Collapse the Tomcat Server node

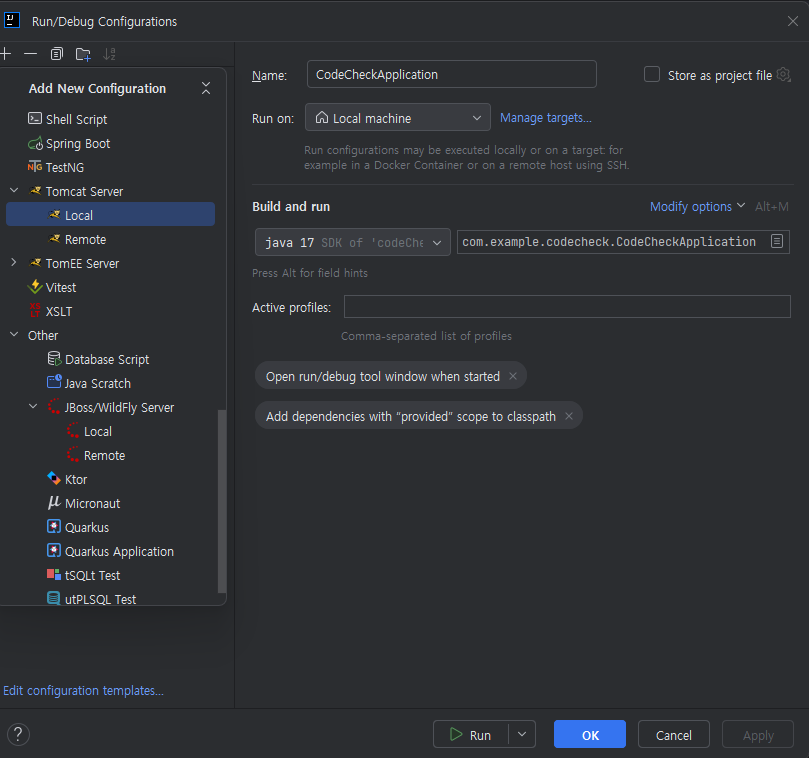(14, 191)
